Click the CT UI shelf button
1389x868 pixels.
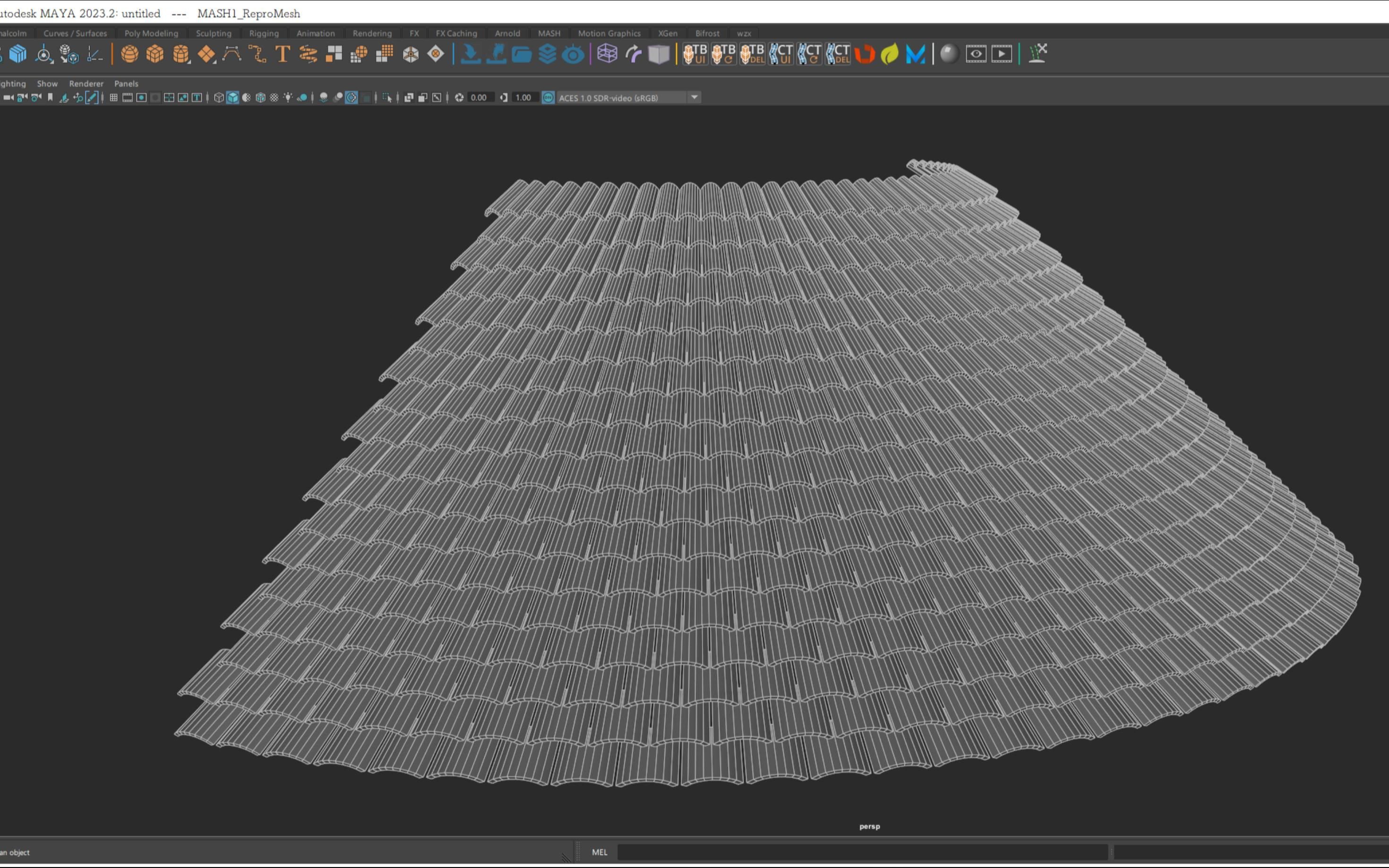tap(781, 54)
